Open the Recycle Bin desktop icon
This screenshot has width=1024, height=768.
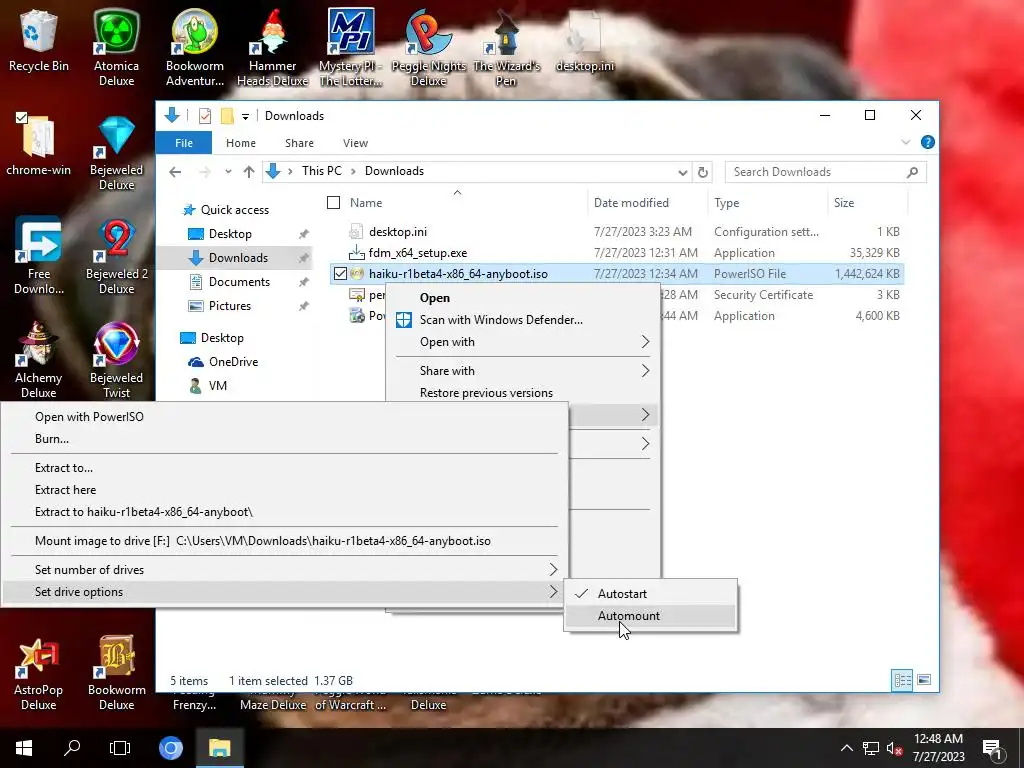coord(39,40)
